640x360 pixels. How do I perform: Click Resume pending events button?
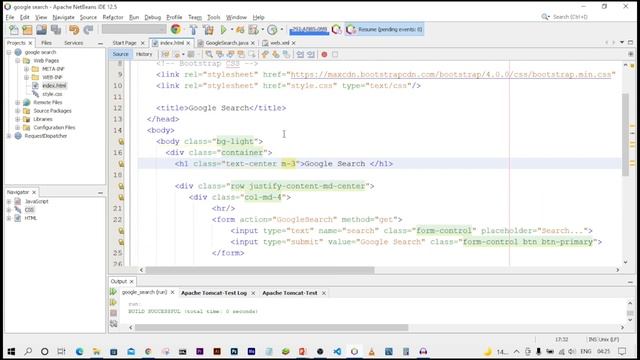384,29
